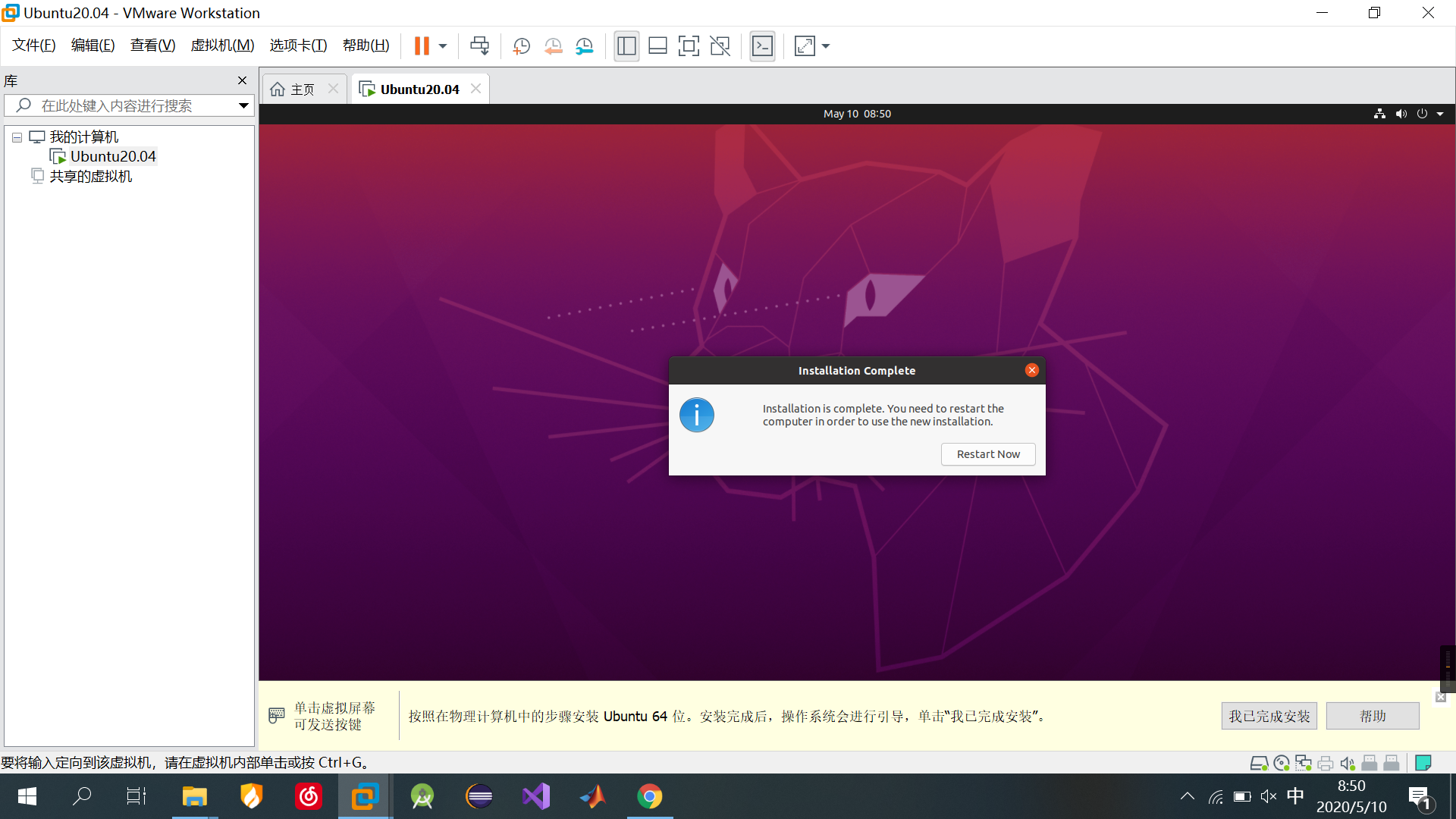Enter full screen mode
1456x819 pixels.
(x=689, y=46)
